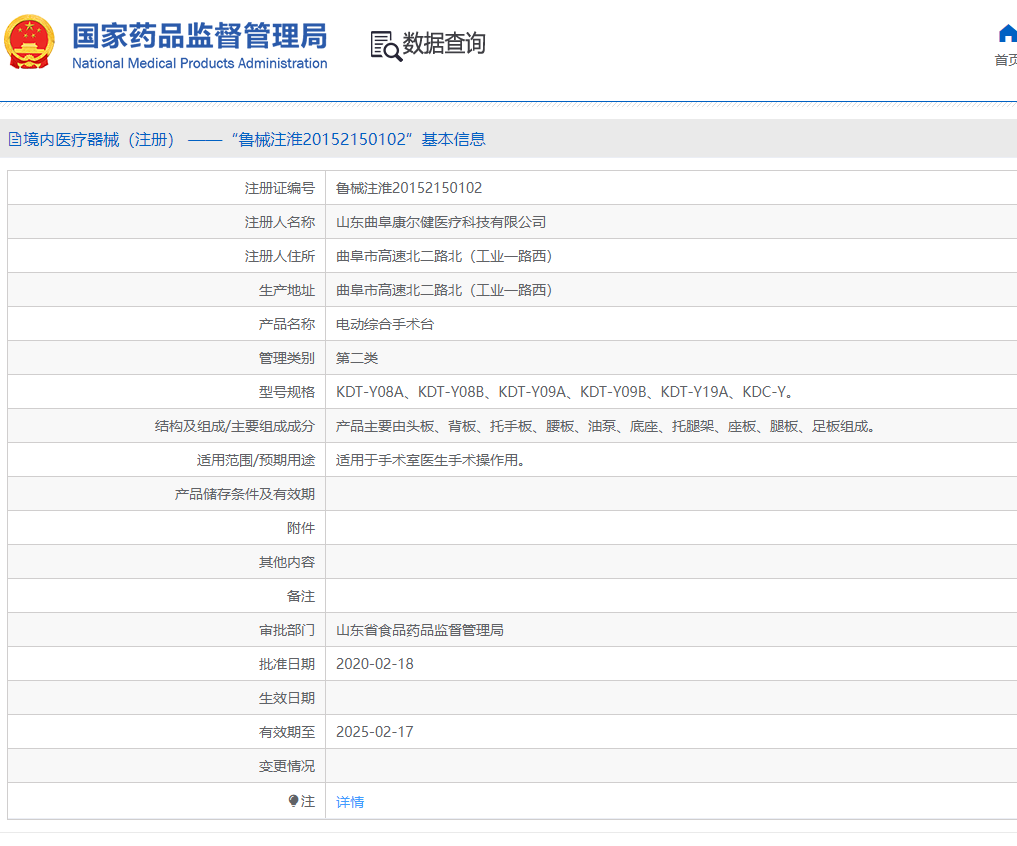Click the 注册人住所 address value

(x=444, y=256)
